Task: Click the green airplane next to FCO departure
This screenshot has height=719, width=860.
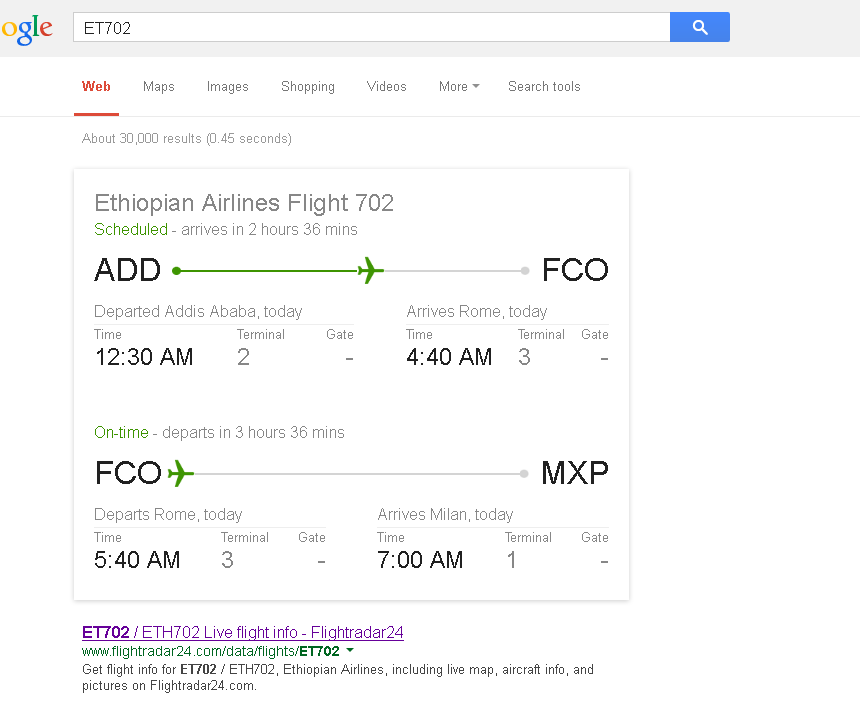Action: click(x=180, y=473)
